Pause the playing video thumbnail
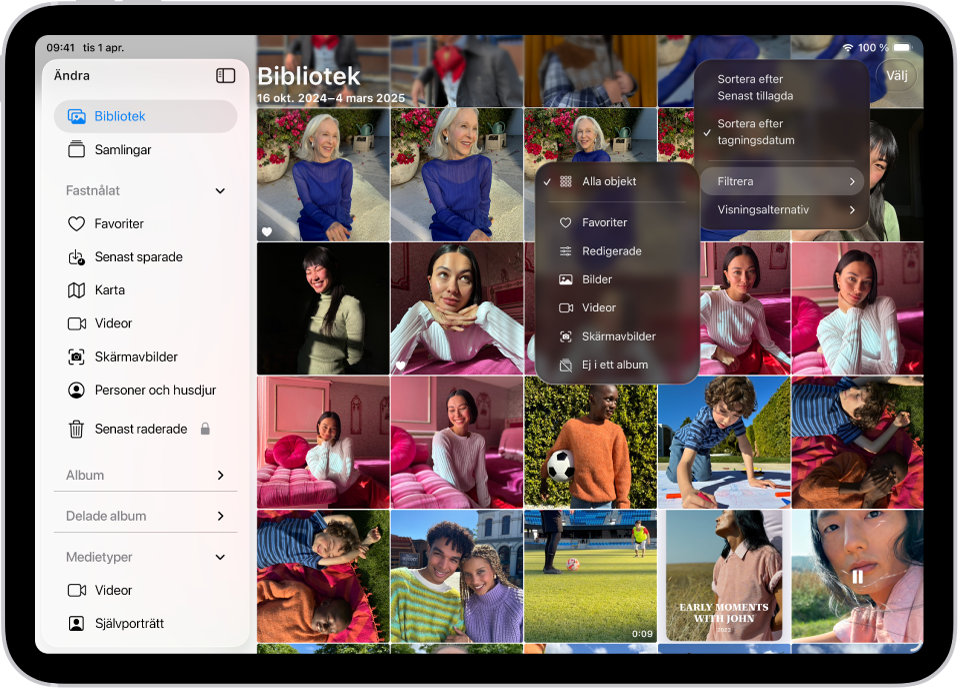This screenshot has height=689, width=960. (x=857, y=576)
